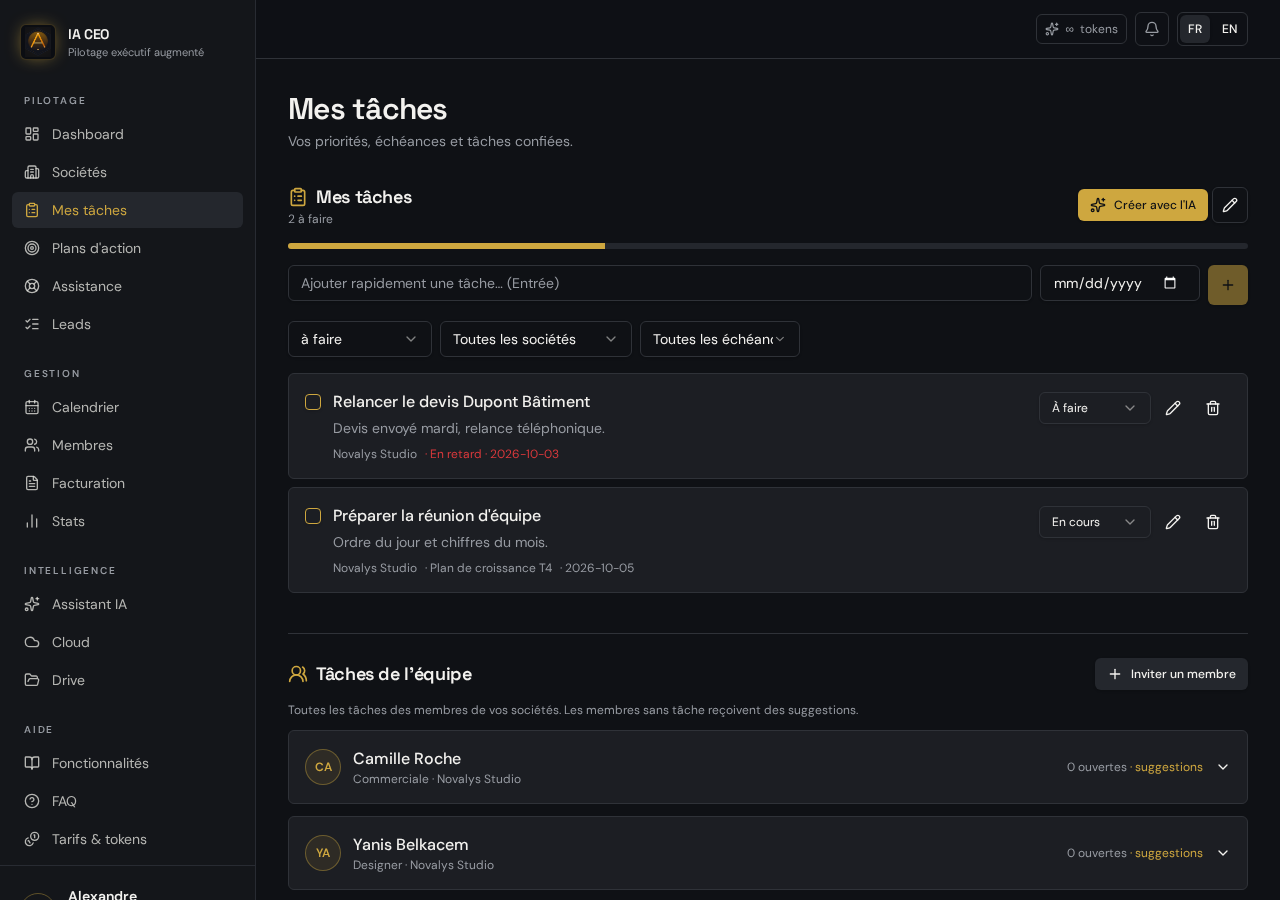The width and height of the screenshot is (1280, 900).
Task: Expand Camille Roche's task list
Action: pos(1223,767)
